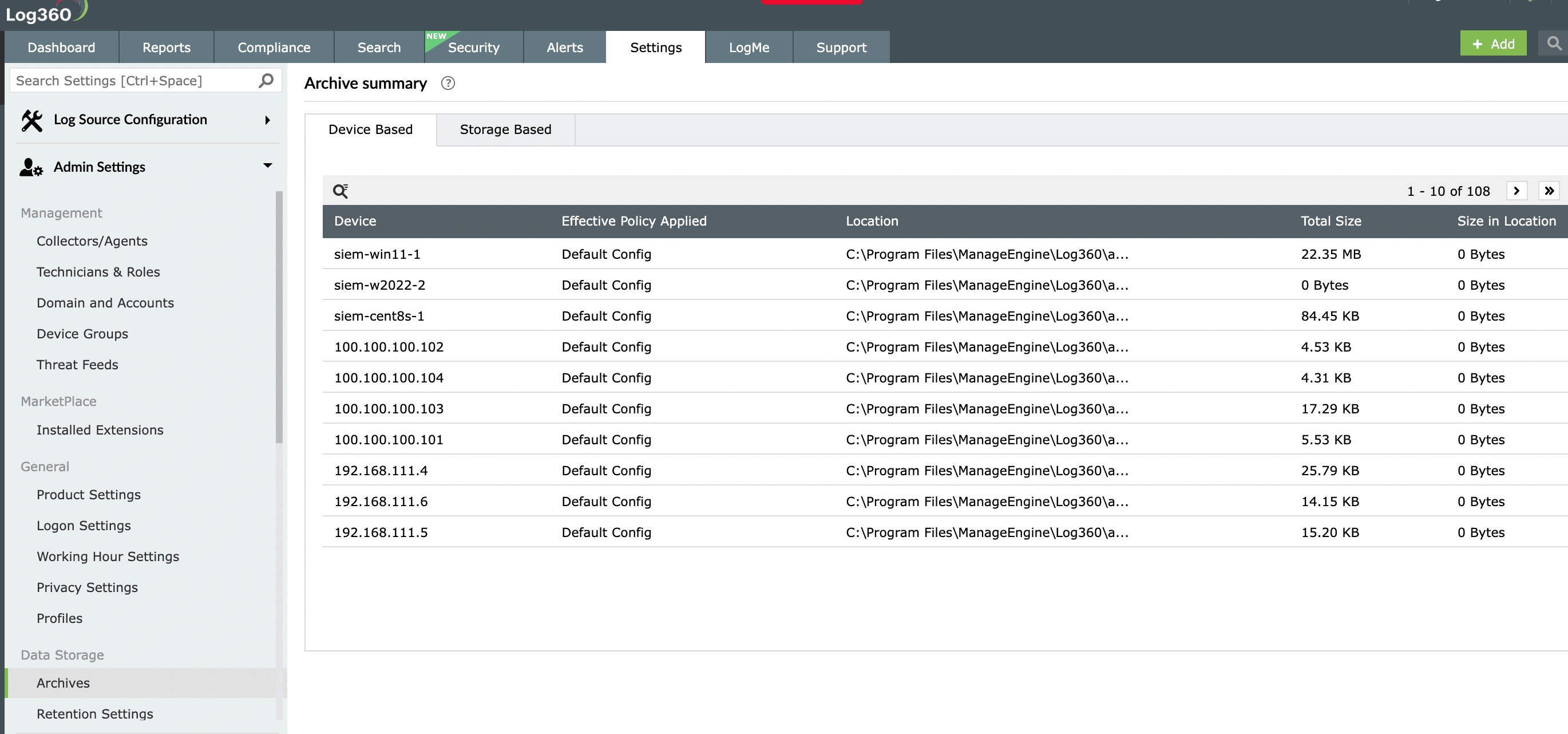Screen dimensions: 1568x734
Task: Click the magnifier in Search Settings box
Action: coord(266,80)
